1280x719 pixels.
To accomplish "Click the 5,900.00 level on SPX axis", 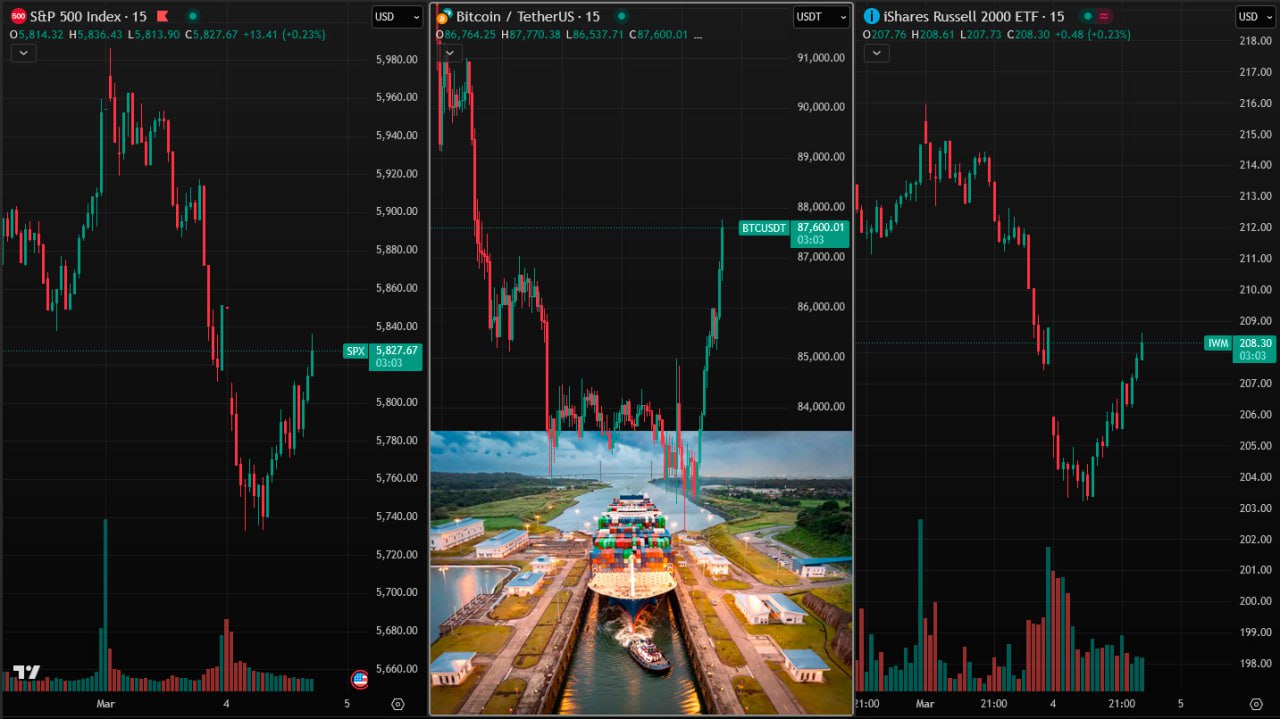I will click(397, 211).
